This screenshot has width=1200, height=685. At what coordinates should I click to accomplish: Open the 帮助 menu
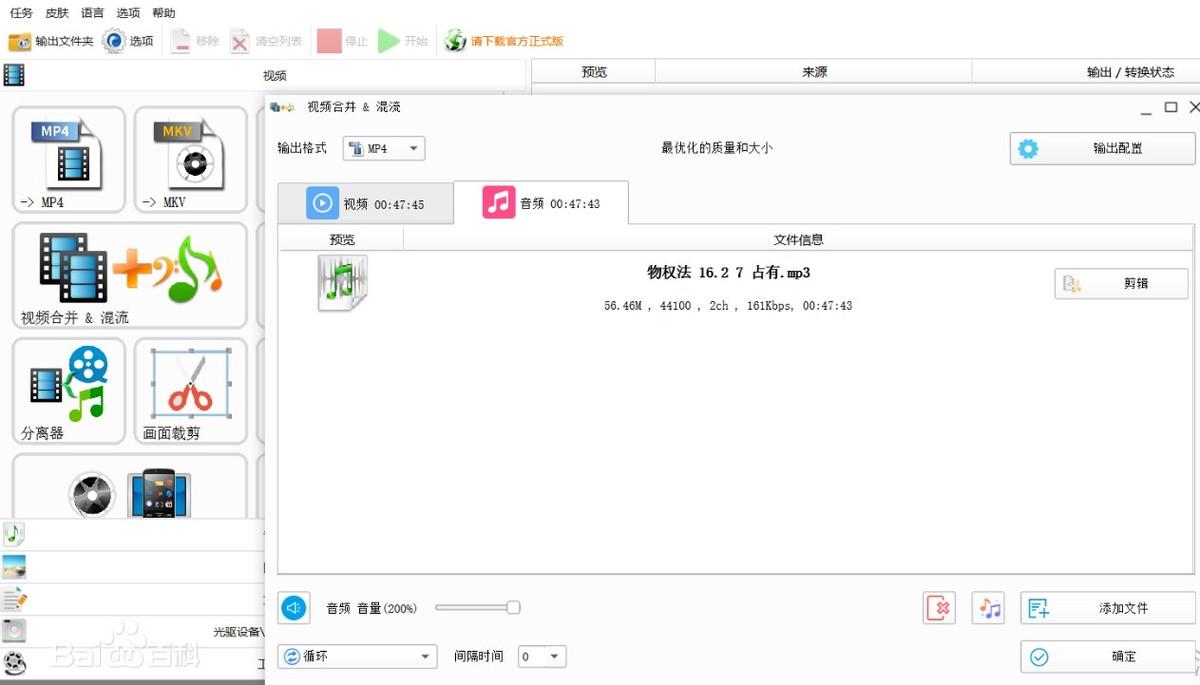point(163,13)
